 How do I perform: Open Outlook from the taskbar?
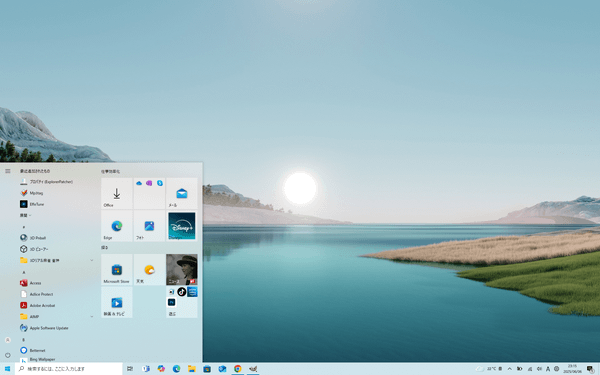click(222, 369)
